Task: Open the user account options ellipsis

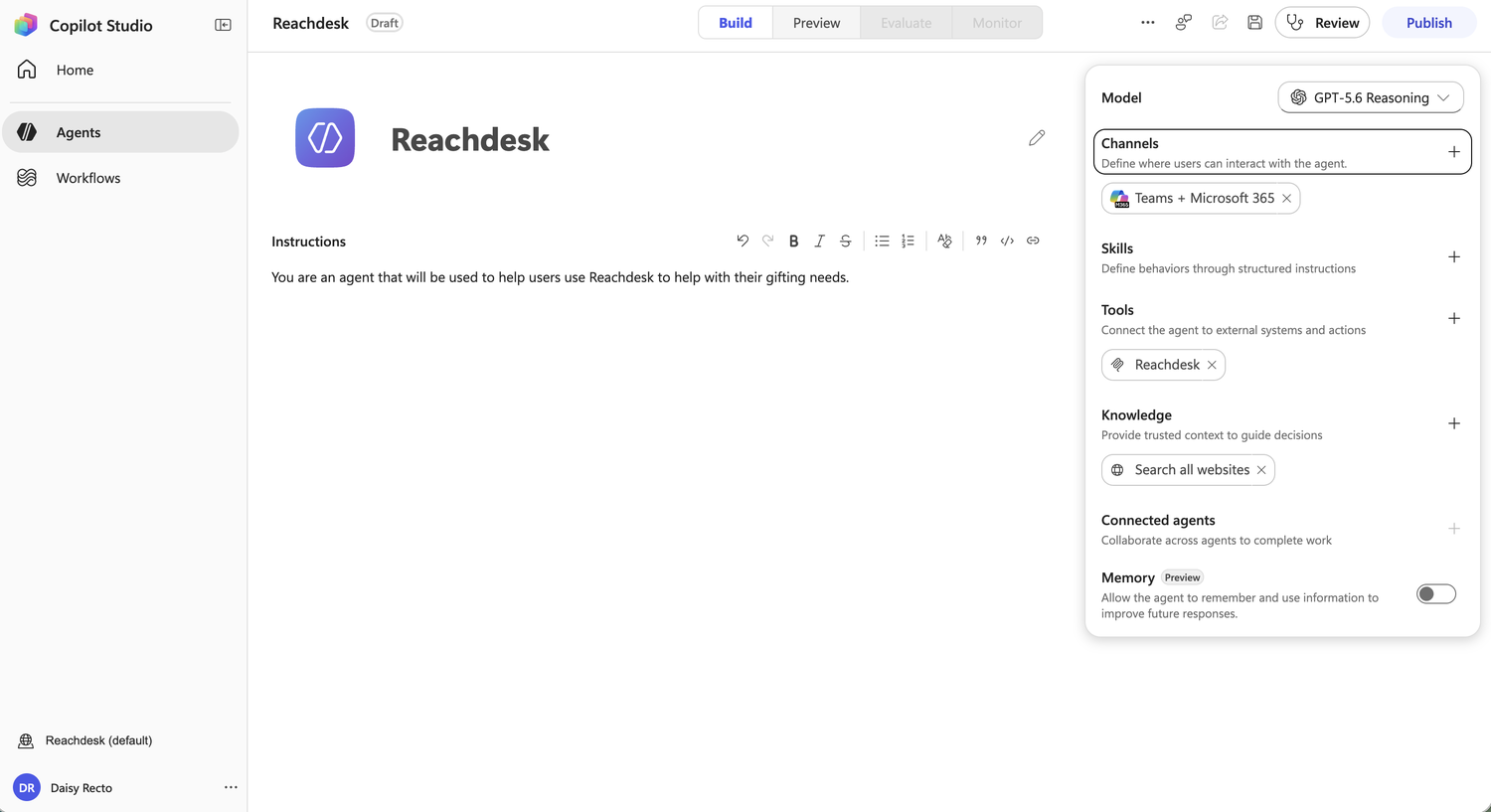Action: pyautogui.click(x=231, y=787)
